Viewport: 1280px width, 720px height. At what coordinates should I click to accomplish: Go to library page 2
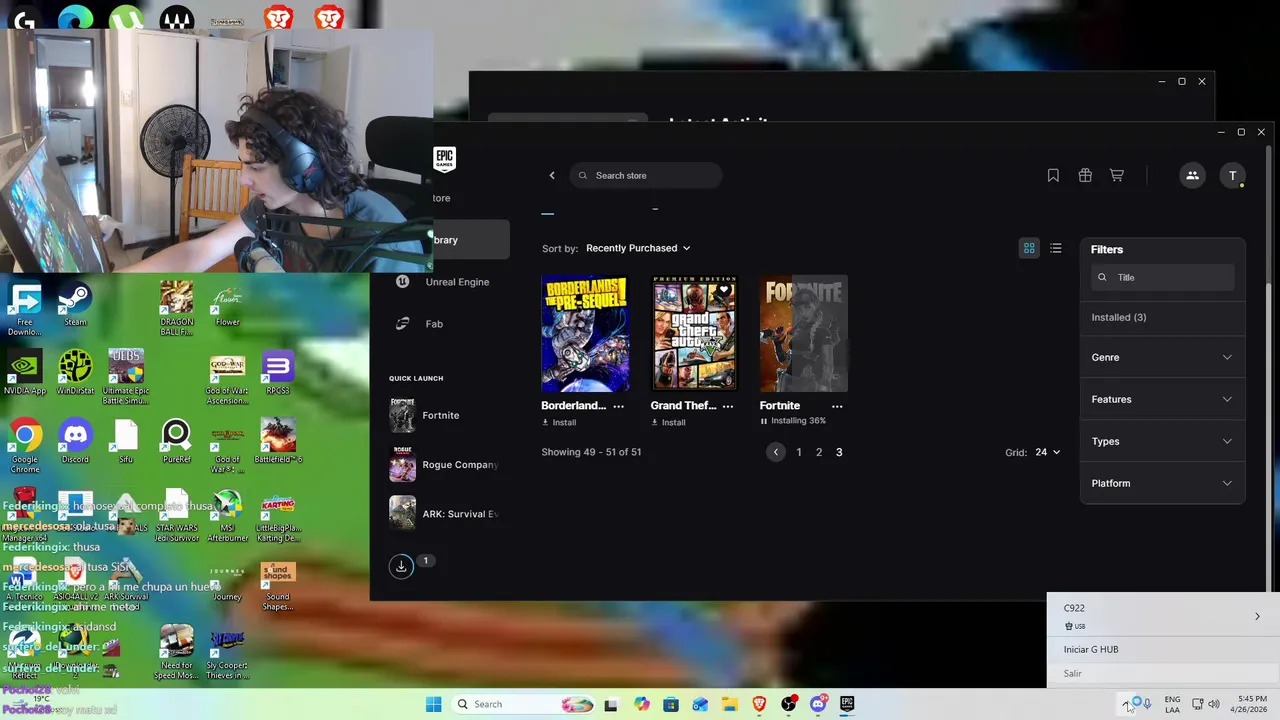[819, 452]
